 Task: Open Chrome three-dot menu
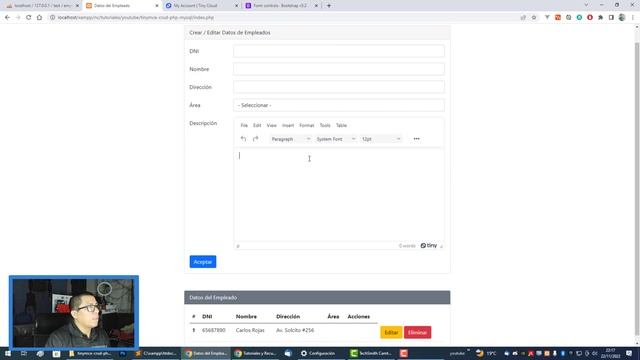click(x=633, y=18)
